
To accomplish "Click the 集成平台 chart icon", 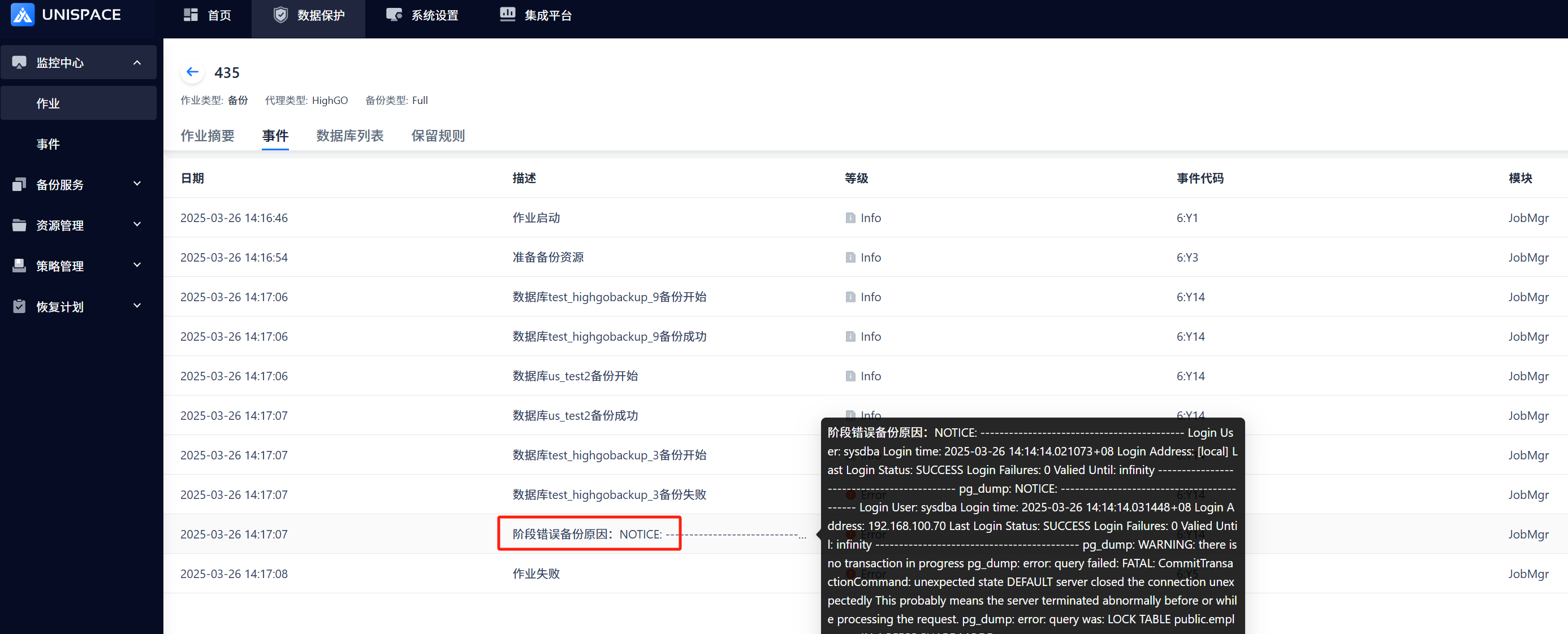I will tap(507, 15).
